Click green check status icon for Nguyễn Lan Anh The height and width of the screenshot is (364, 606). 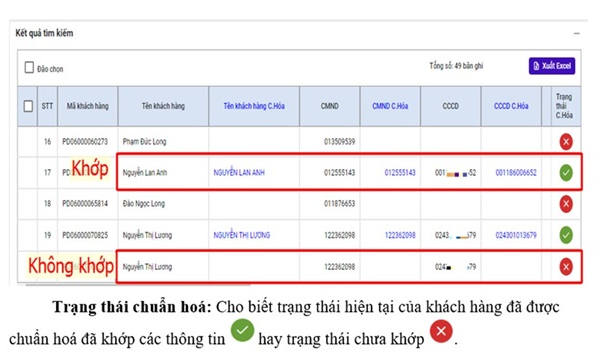pyautogui.click(x=566, y=173)
